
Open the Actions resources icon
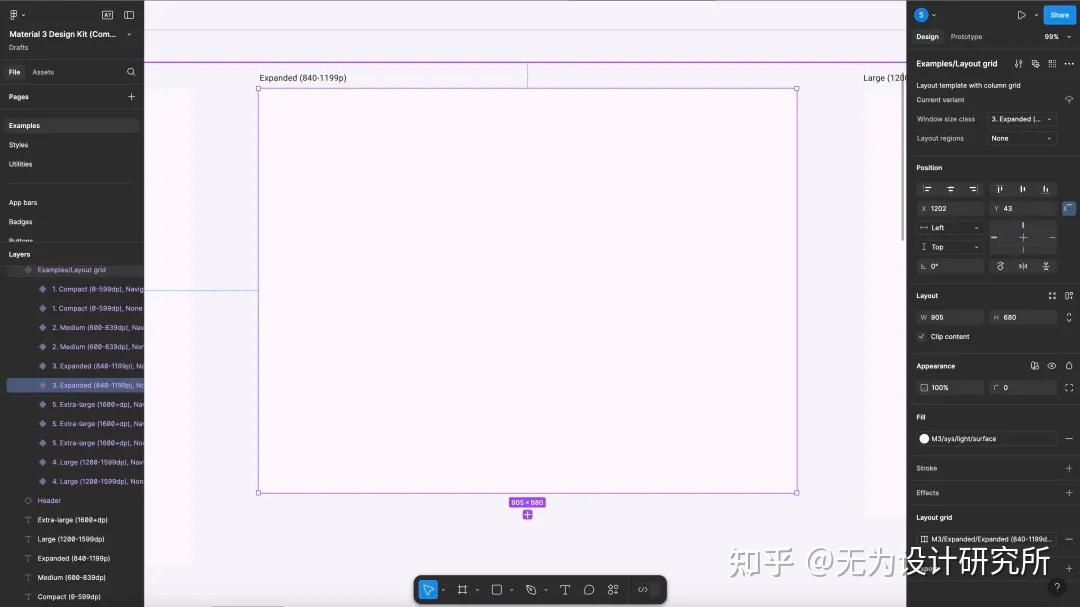click(x=613, y=589)
